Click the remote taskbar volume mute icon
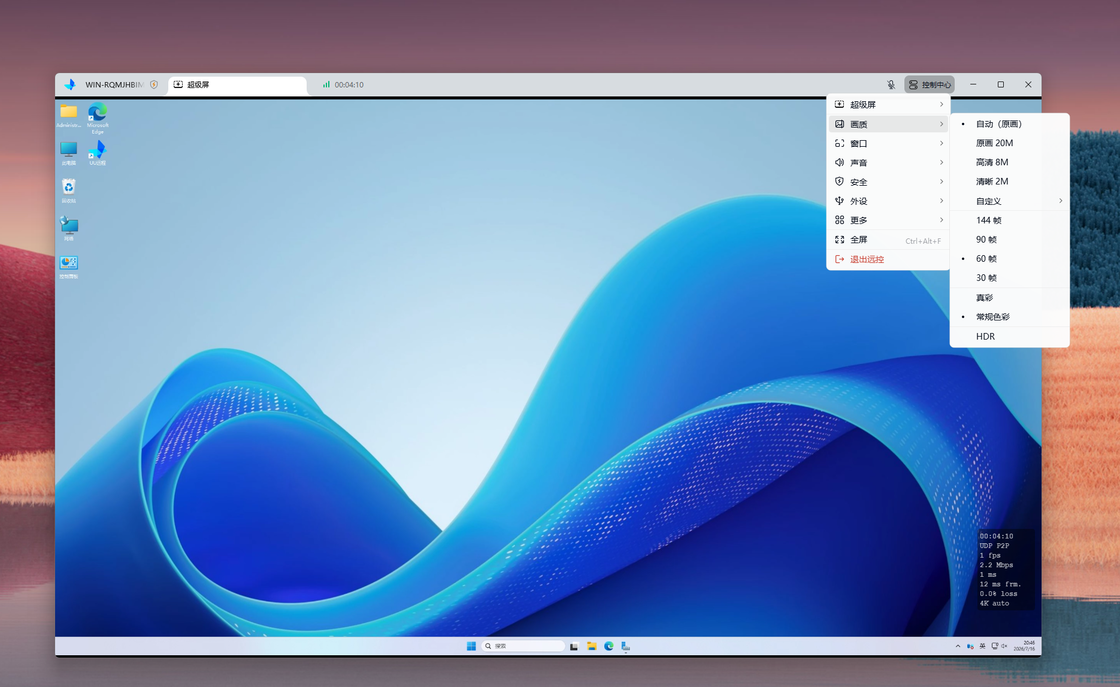1120x687 pixels. coord(1004,646)
